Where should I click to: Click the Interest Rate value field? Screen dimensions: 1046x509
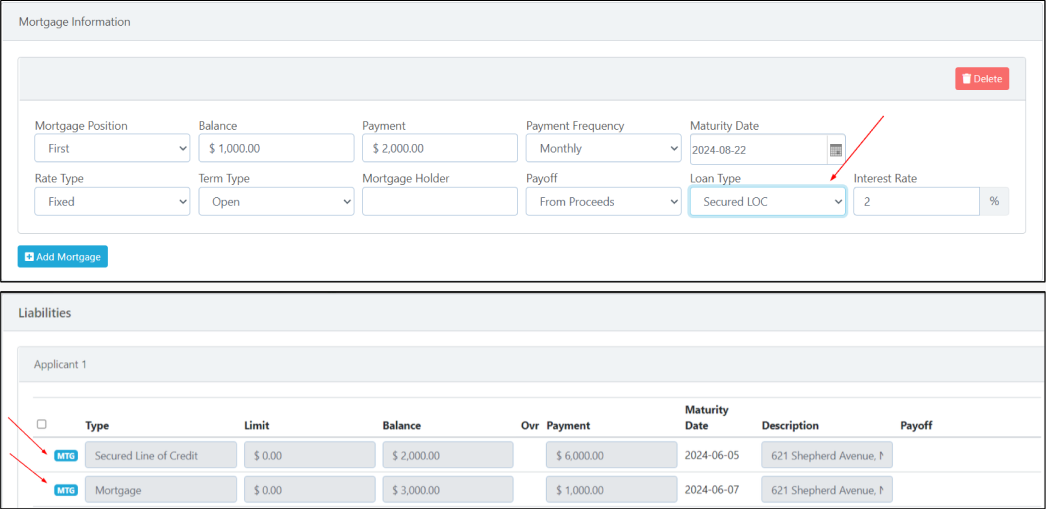[x=915, y=202]
